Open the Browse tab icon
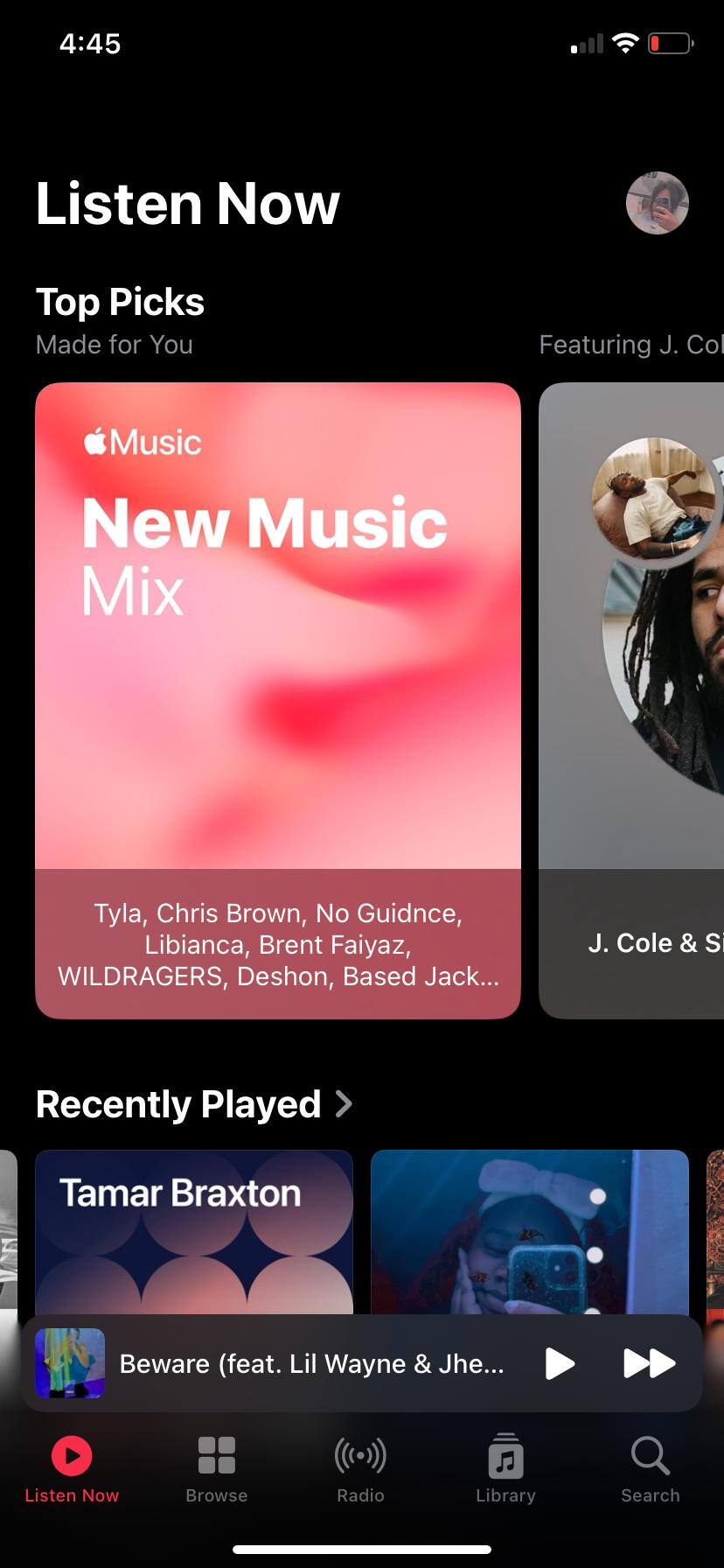Screen dimensions: 724x1568 point(216,1456)
